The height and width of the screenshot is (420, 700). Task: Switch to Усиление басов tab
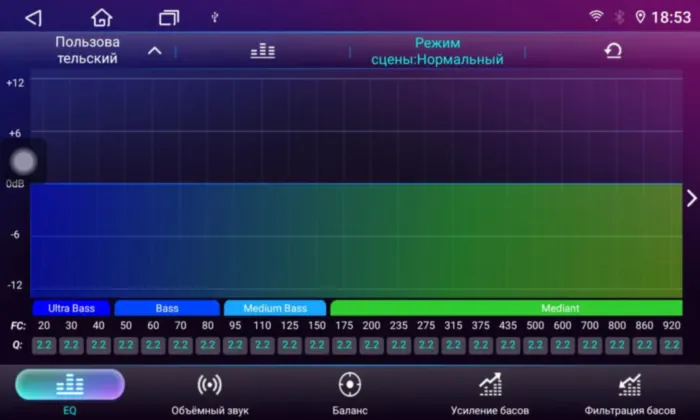pyautogui.click(x=490, y=391)
